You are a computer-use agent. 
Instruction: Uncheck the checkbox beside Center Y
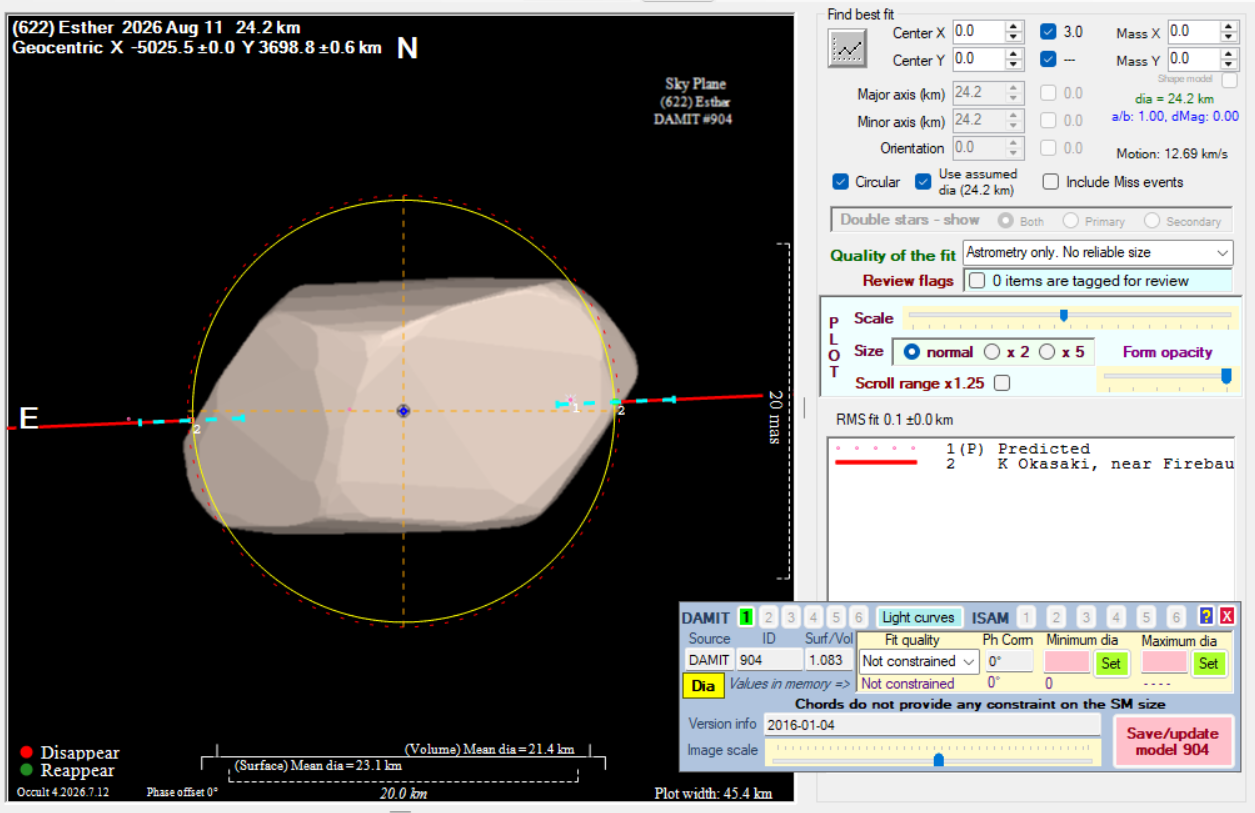tap(1048, 59)
